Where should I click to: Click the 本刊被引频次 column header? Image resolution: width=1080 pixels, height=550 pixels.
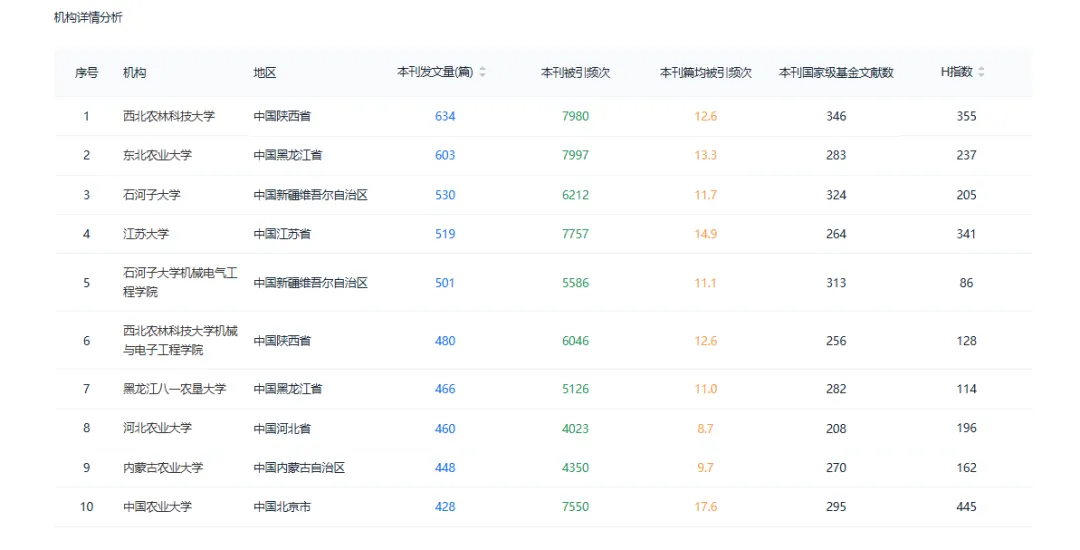click(x=575, y=72)
